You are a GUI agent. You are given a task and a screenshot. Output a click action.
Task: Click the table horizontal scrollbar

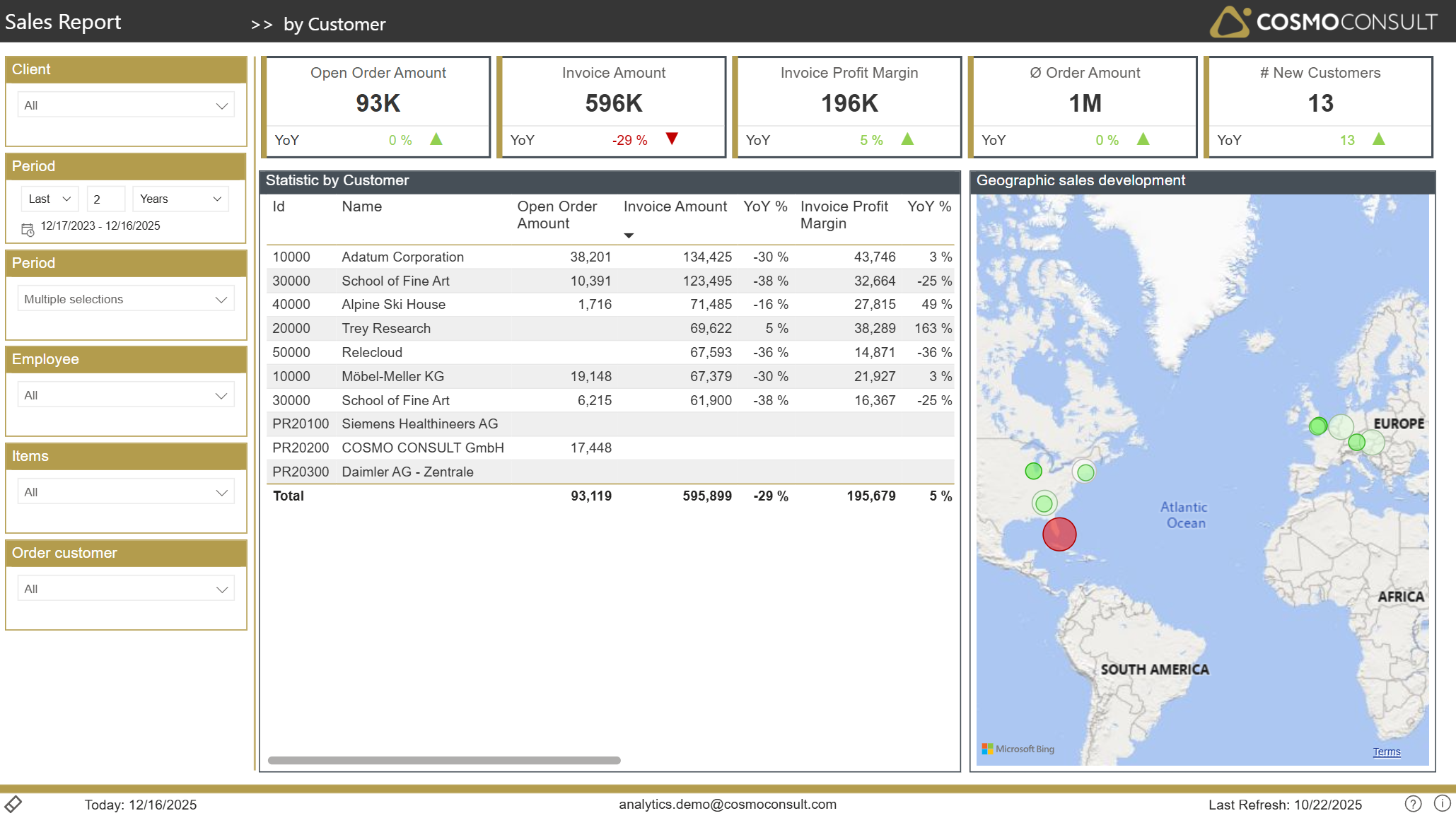[444, 760]
